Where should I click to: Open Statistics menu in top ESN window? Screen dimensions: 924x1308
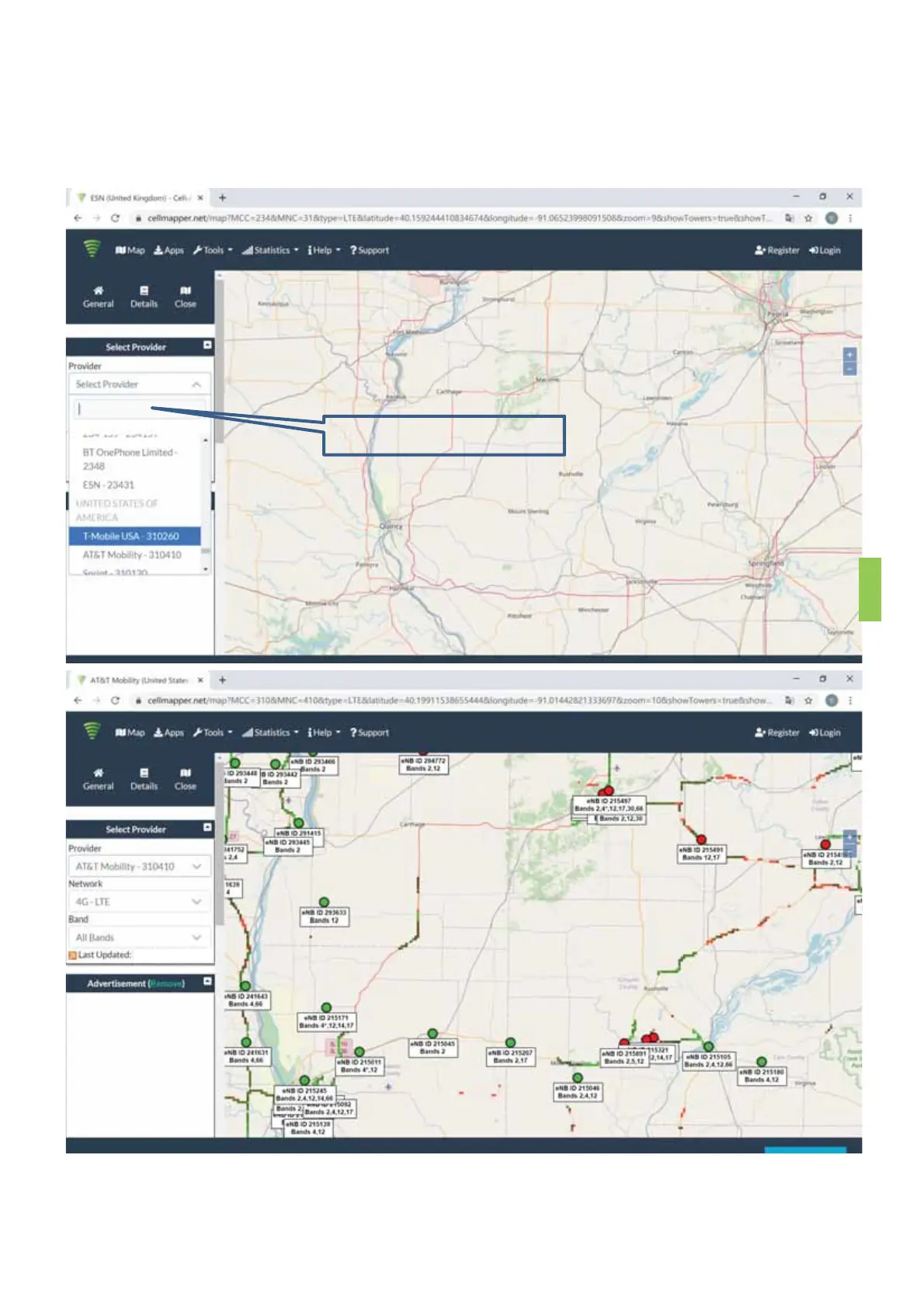pos(270,250)
